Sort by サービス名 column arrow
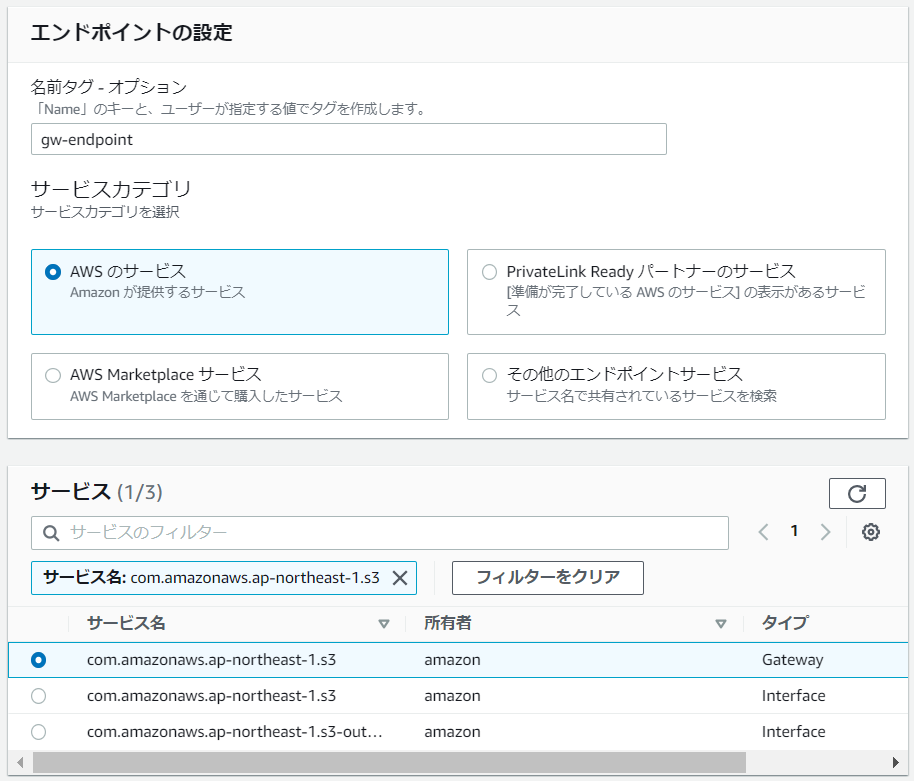 point(384,624)
